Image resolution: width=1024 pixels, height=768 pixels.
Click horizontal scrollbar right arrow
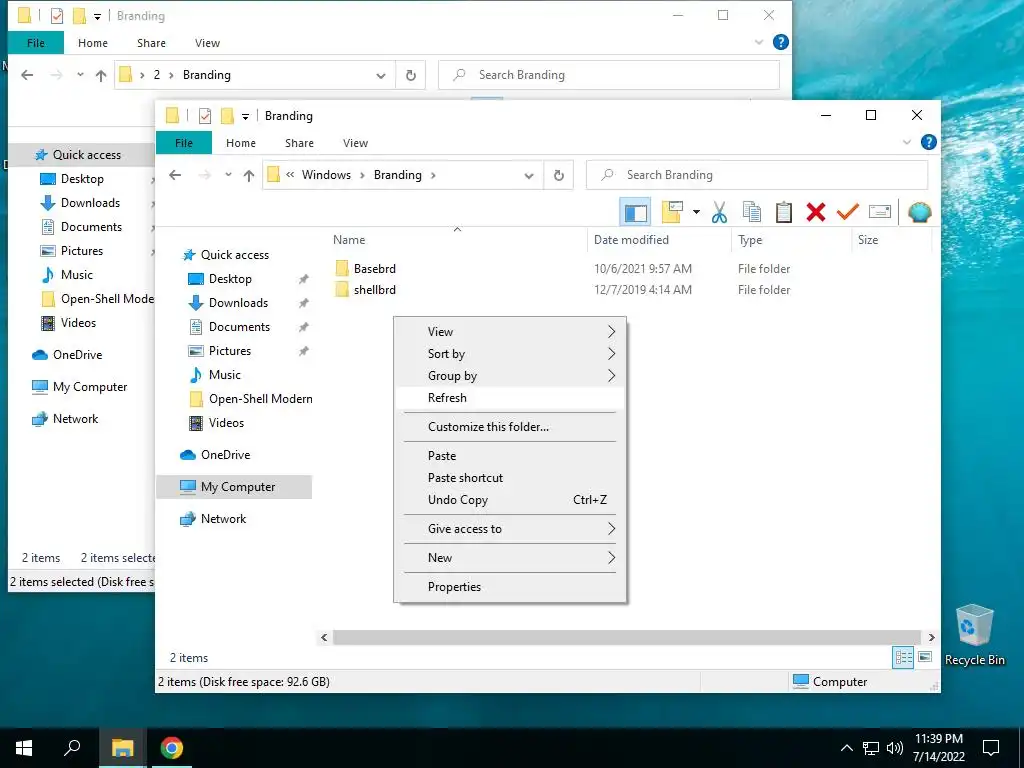931,637
